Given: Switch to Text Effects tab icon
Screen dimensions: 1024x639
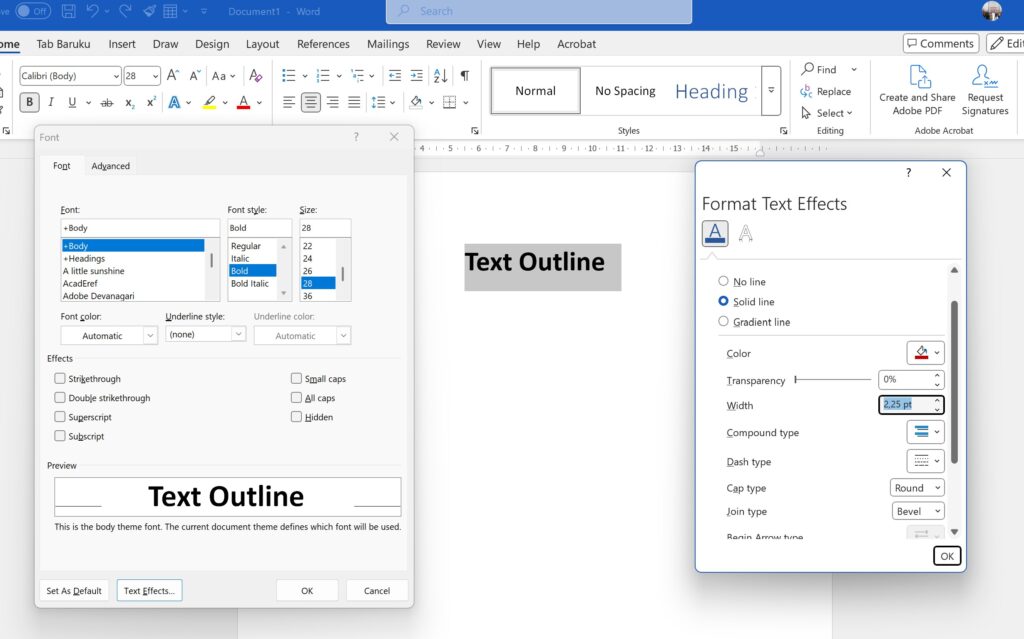Looking at the screenshot, I should pyautogui.click(x=745, y=233).
